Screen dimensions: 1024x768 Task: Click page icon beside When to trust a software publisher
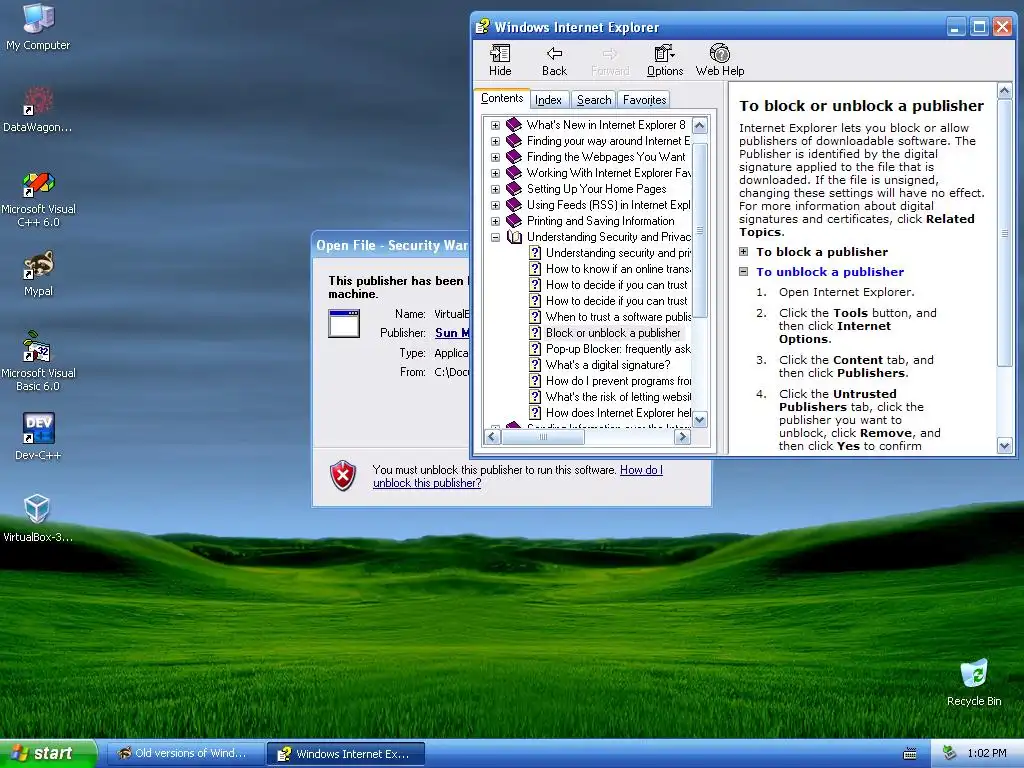pos(535,317)
